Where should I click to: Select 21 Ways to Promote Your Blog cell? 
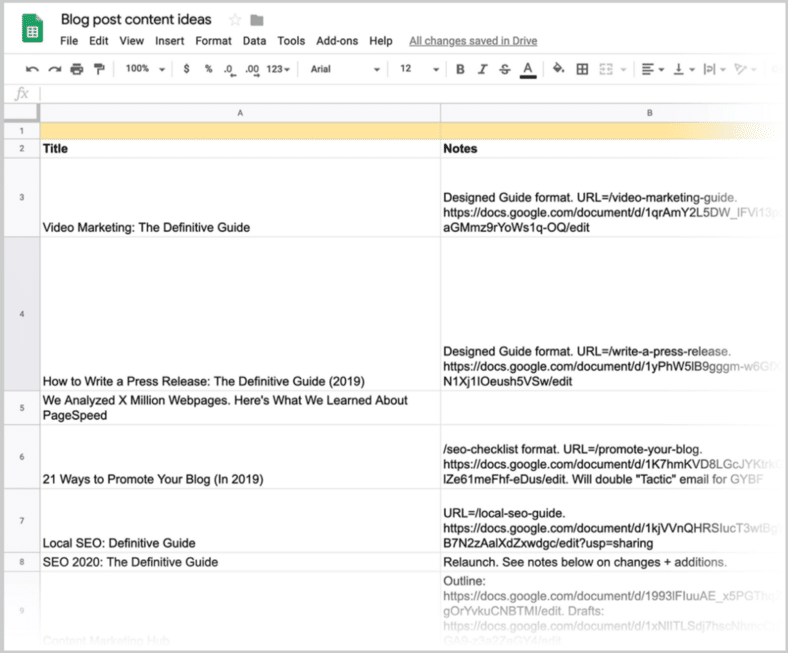click(x=240, y=457)
